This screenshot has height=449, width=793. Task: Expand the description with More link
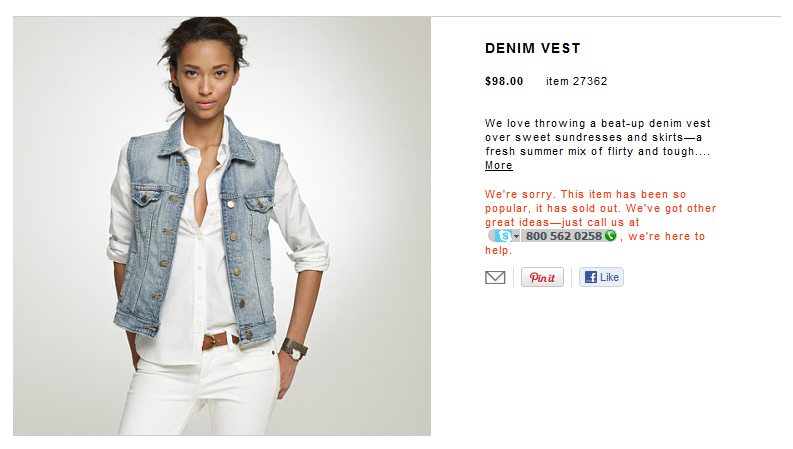coord(499,165)
